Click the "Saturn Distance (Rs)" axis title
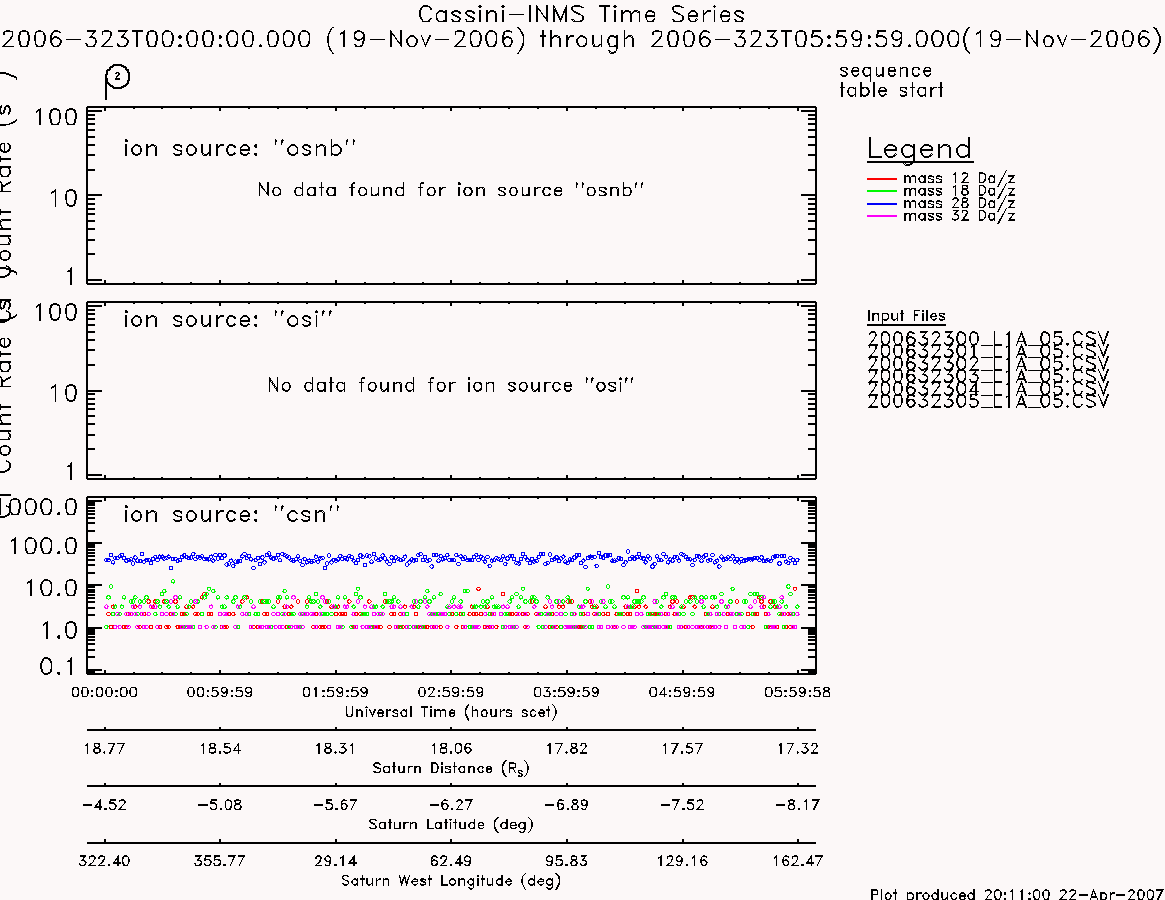 click(450, 768)
